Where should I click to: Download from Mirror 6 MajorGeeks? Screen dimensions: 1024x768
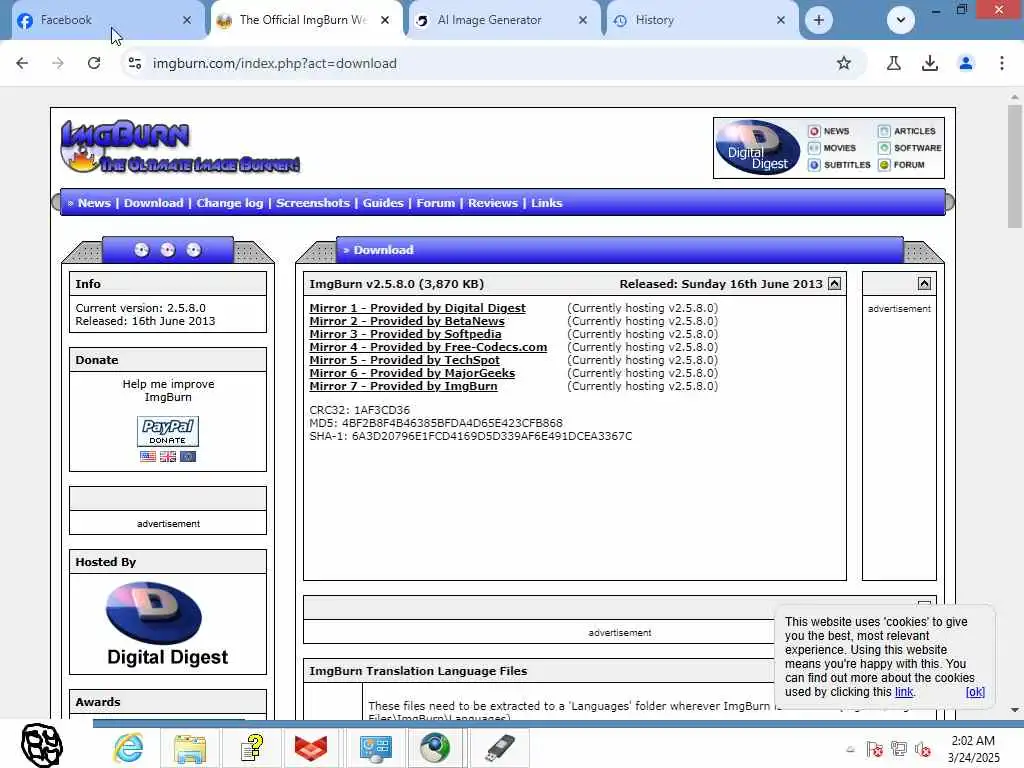[x=412, y=374]
